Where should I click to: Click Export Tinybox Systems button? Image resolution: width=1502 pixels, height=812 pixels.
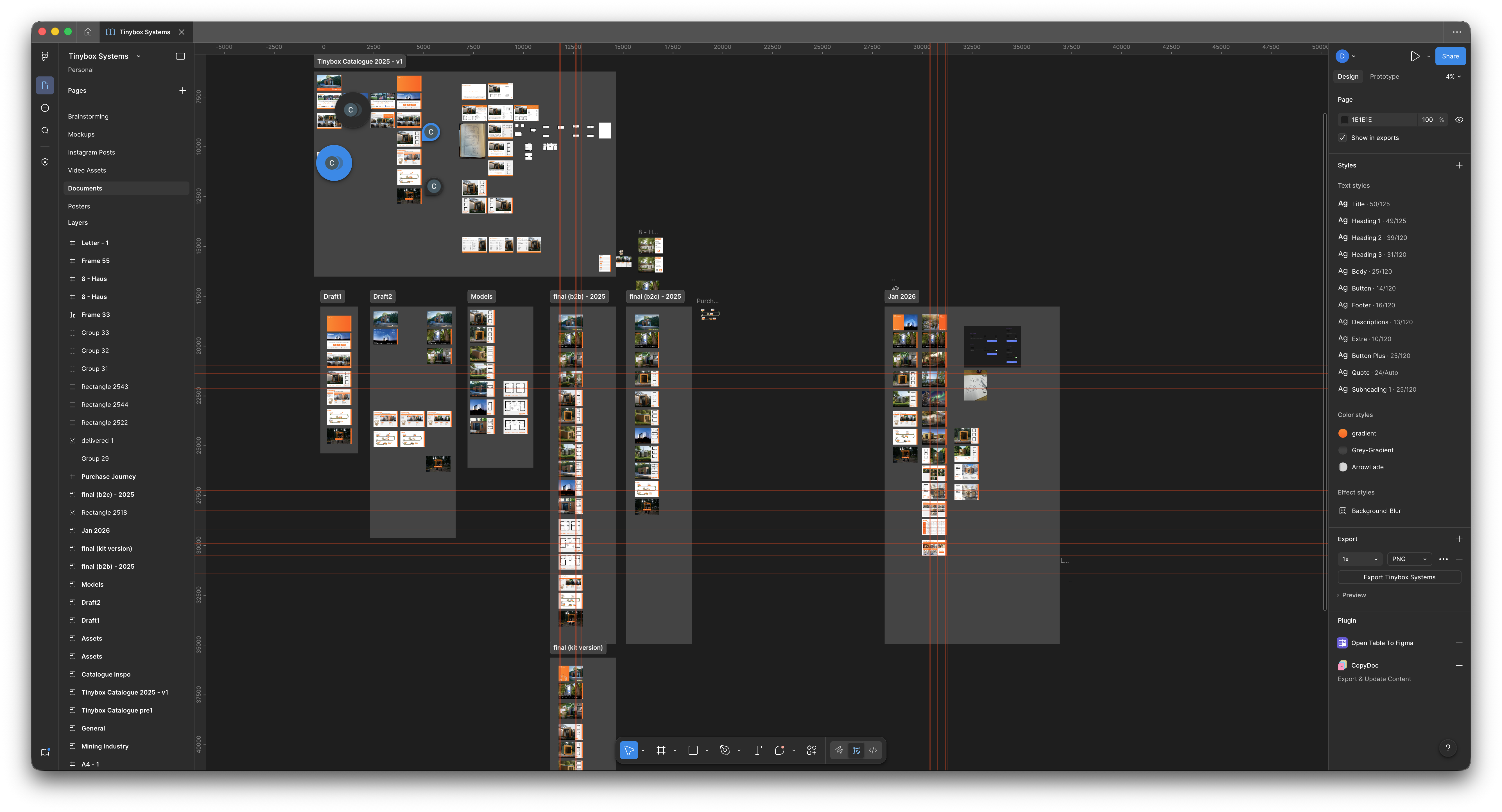coord(1399,577)
